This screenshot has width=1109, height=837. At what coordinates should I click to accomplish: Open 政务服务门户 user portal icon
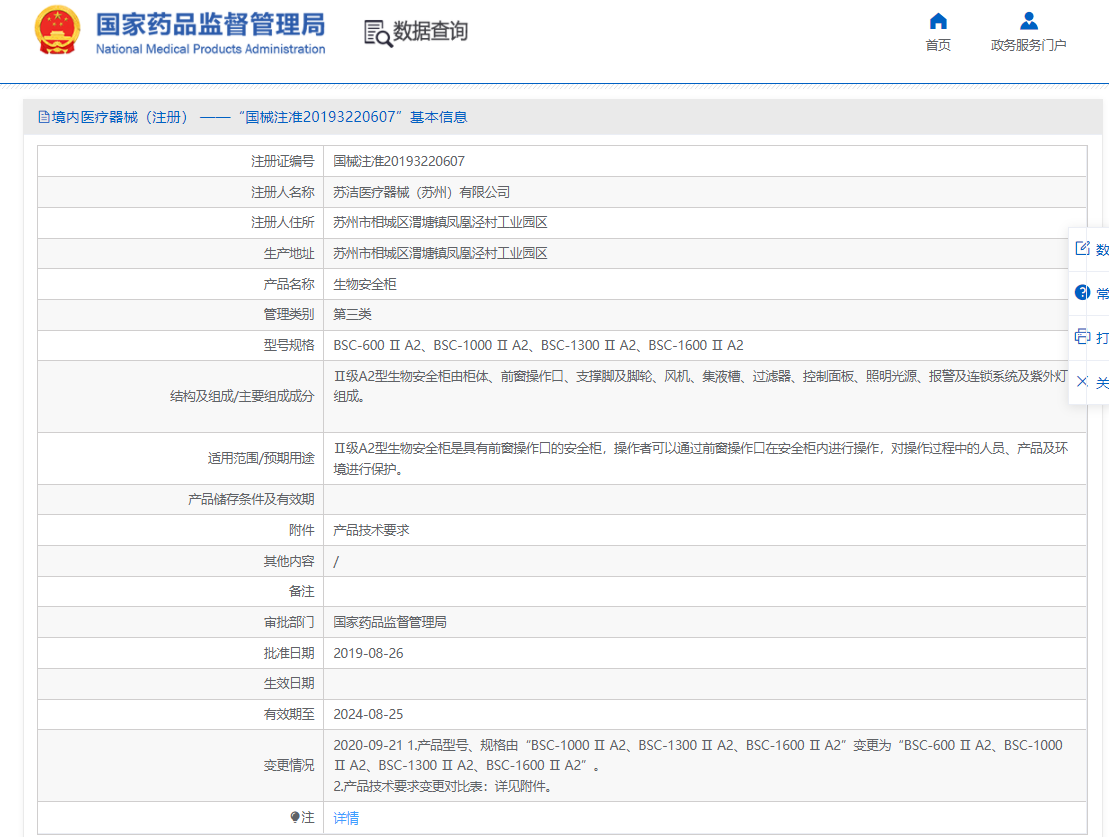(1029, 21)
